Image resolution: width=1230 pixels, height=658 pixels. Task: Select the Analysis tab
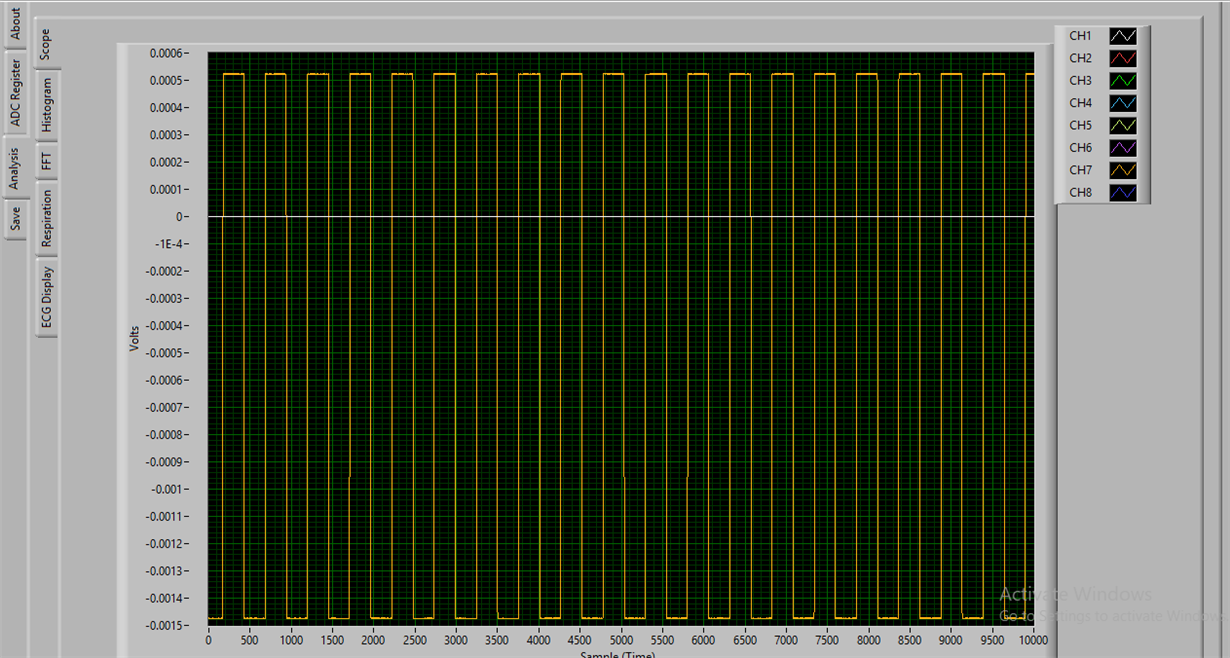15,169
